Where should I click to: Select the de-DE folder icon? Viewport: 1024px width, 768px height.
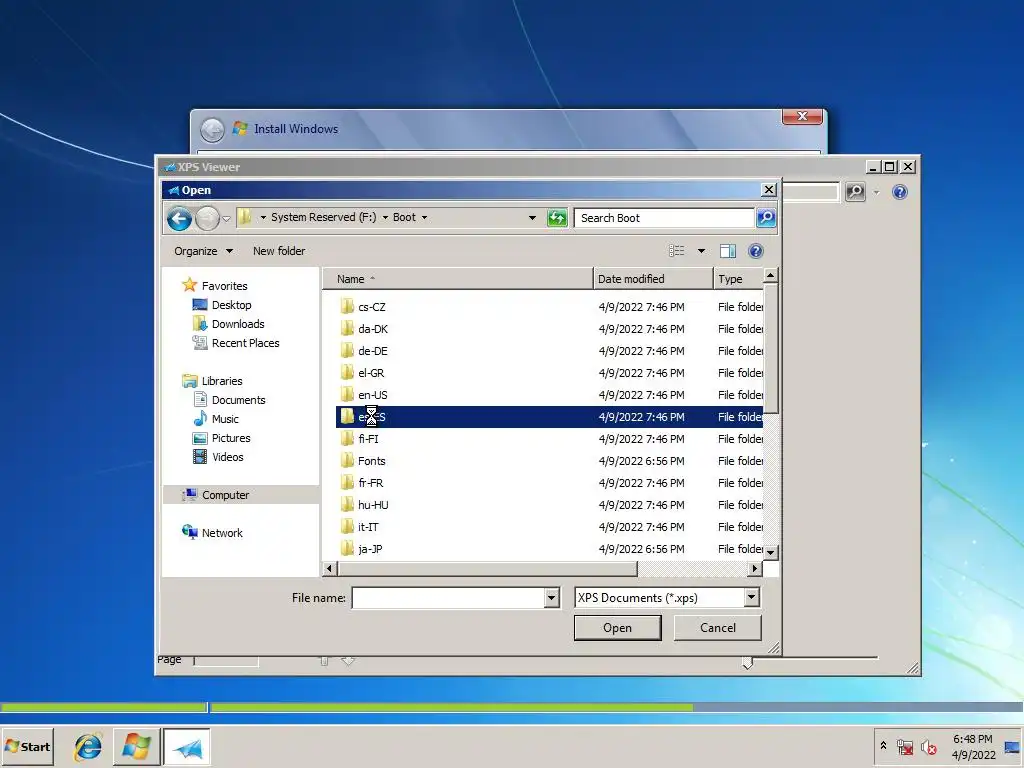[x=347, y=351]
